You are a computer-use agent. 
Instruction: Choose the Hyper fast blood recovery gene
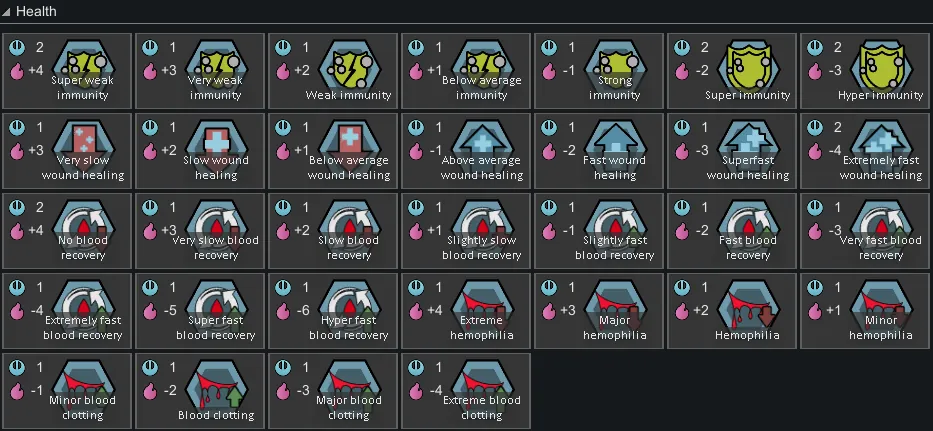tap(333, 311)
